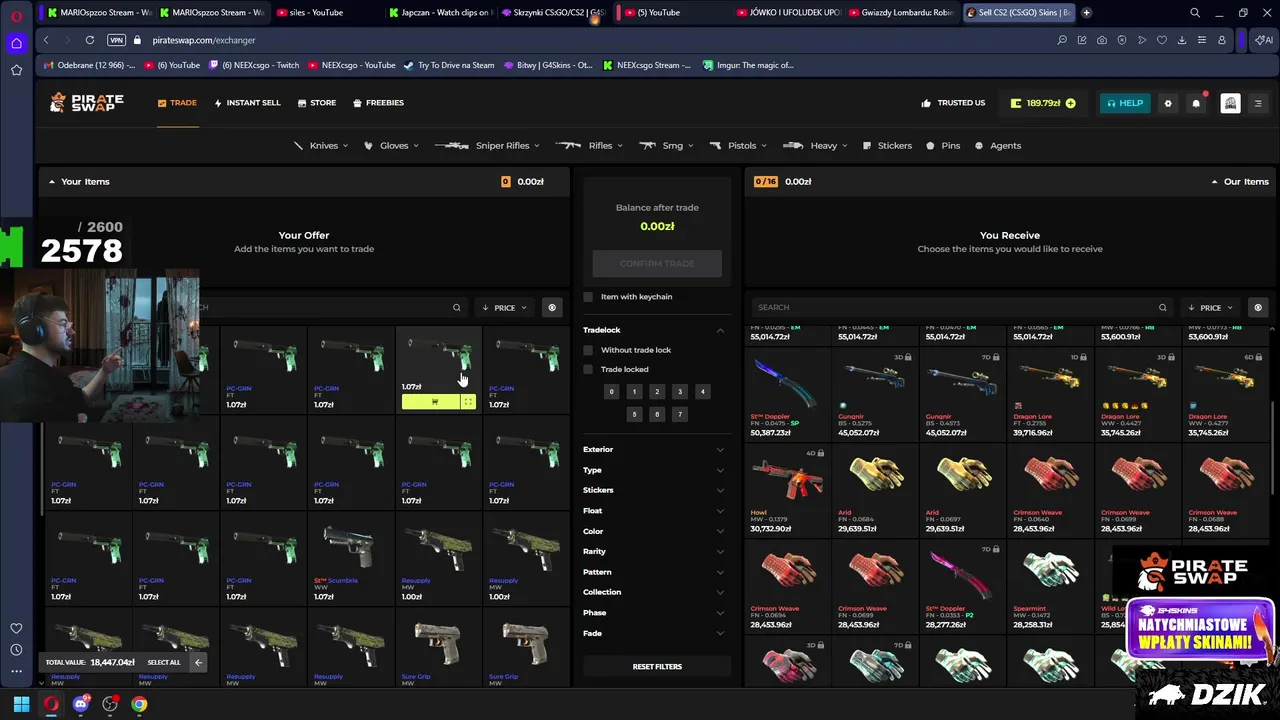Open site settings gear icon
The image size is (1280, 720).
pyautogui.click(x=1167, y=103)
